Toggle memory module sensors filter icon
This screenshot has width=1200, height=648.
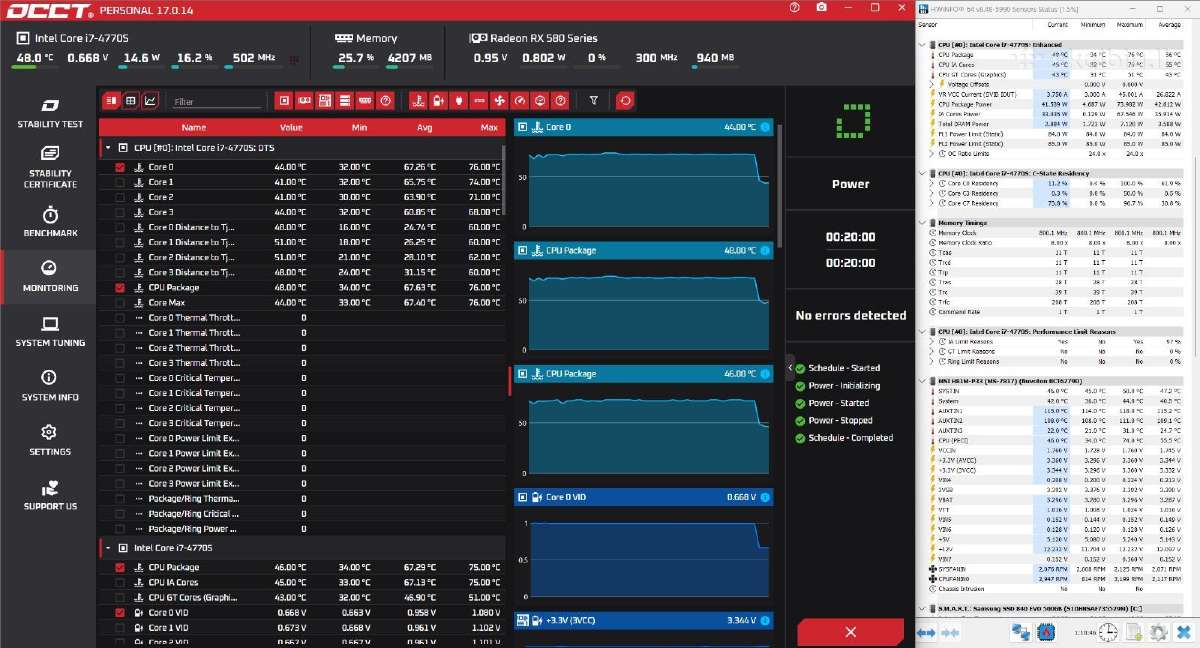tap(364, 100)
